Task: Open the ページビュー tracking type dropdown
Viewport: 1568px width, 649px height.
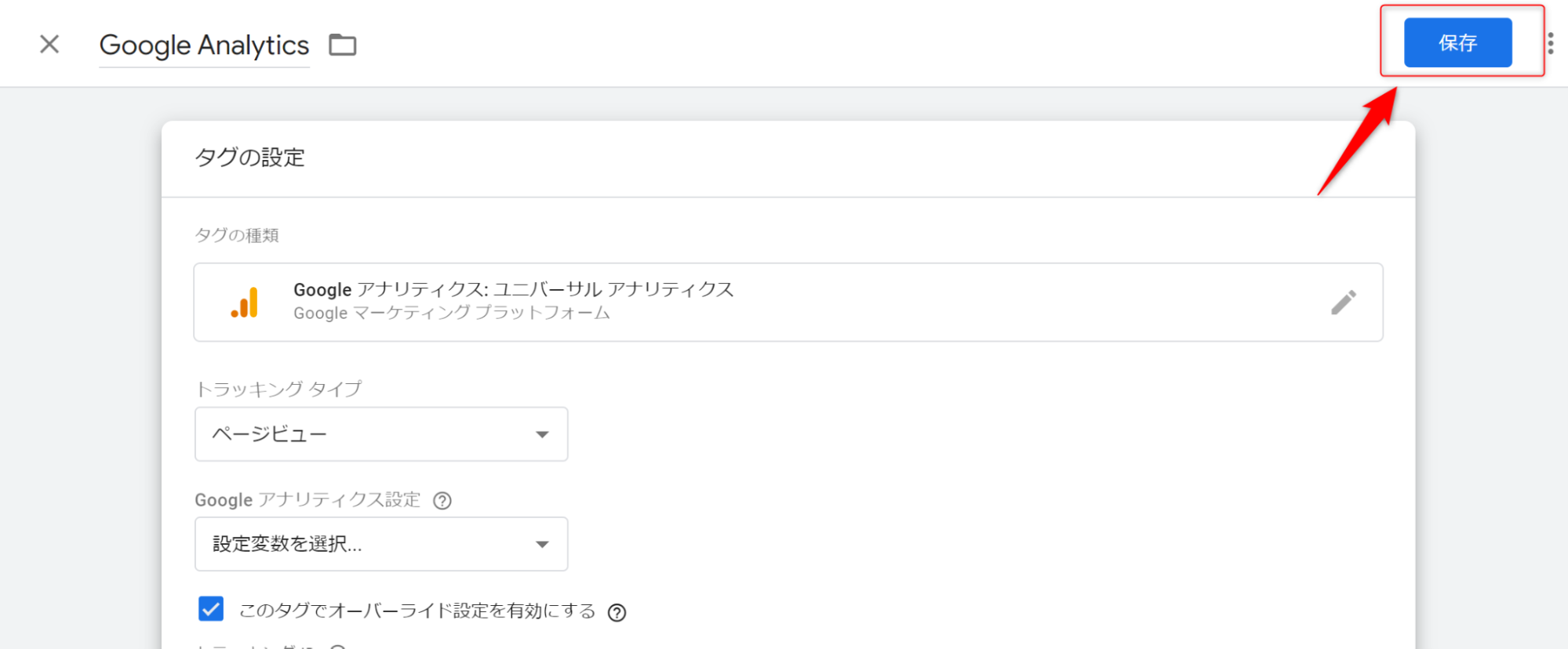Action: coord(381,434)
